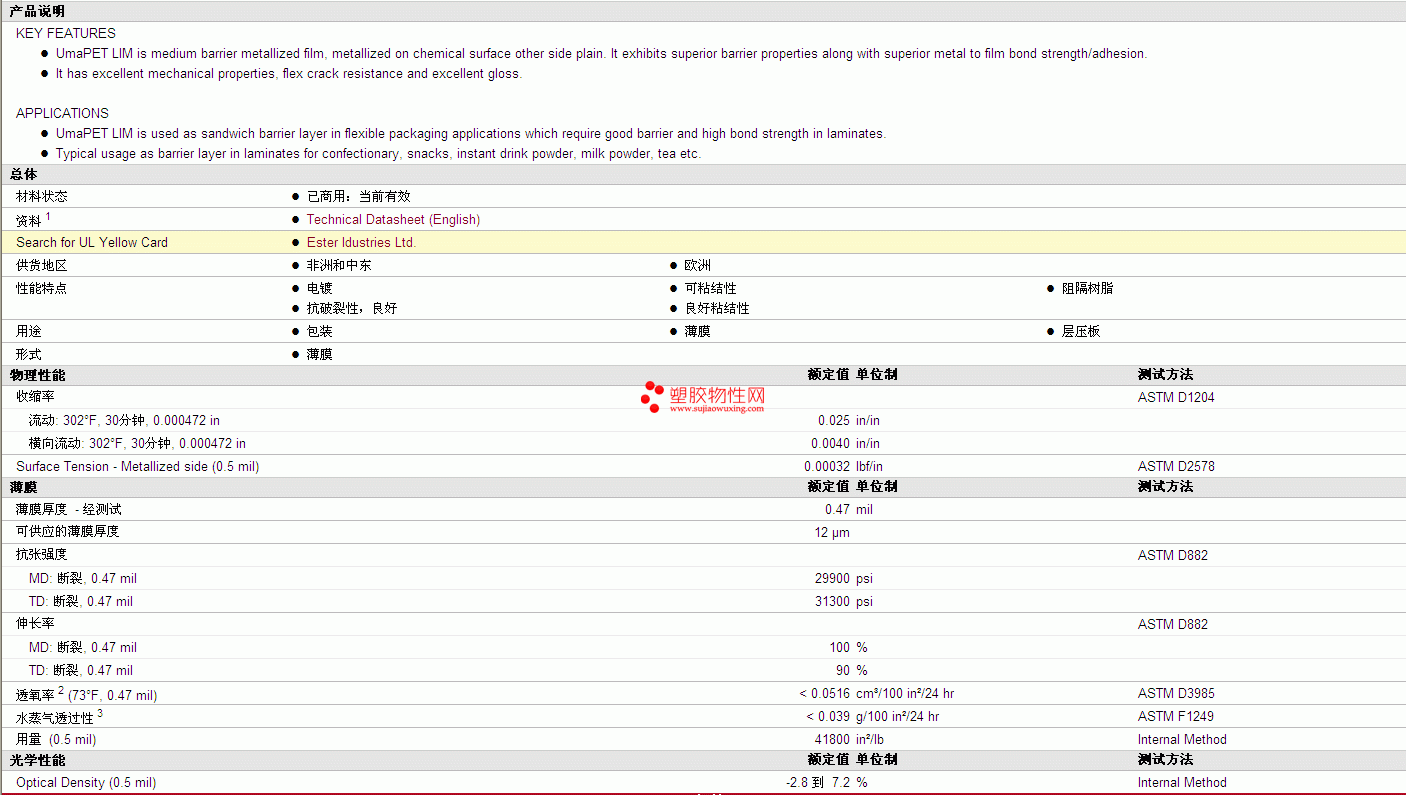Select the ASTM D1204 test method
This screenshot has height=795, width=1406.
1176,398
